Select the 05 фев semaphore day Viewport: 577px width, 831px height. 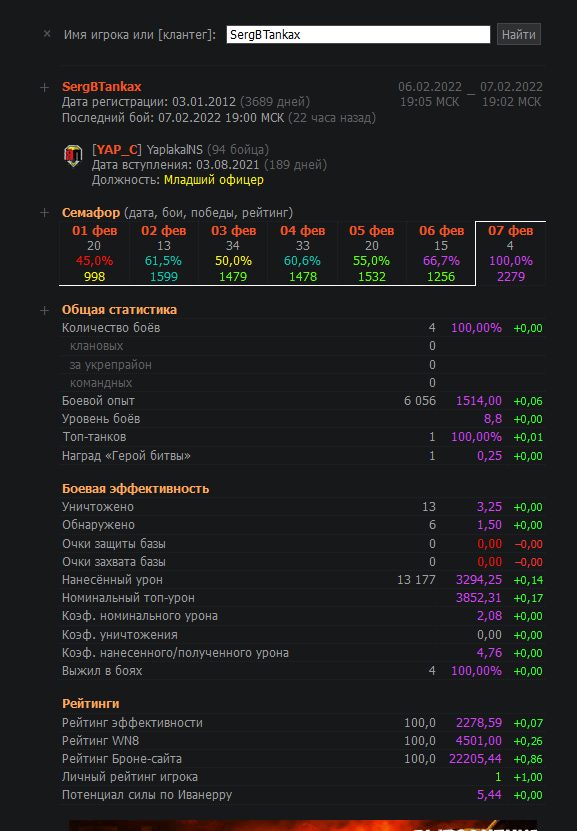point(372,253)
